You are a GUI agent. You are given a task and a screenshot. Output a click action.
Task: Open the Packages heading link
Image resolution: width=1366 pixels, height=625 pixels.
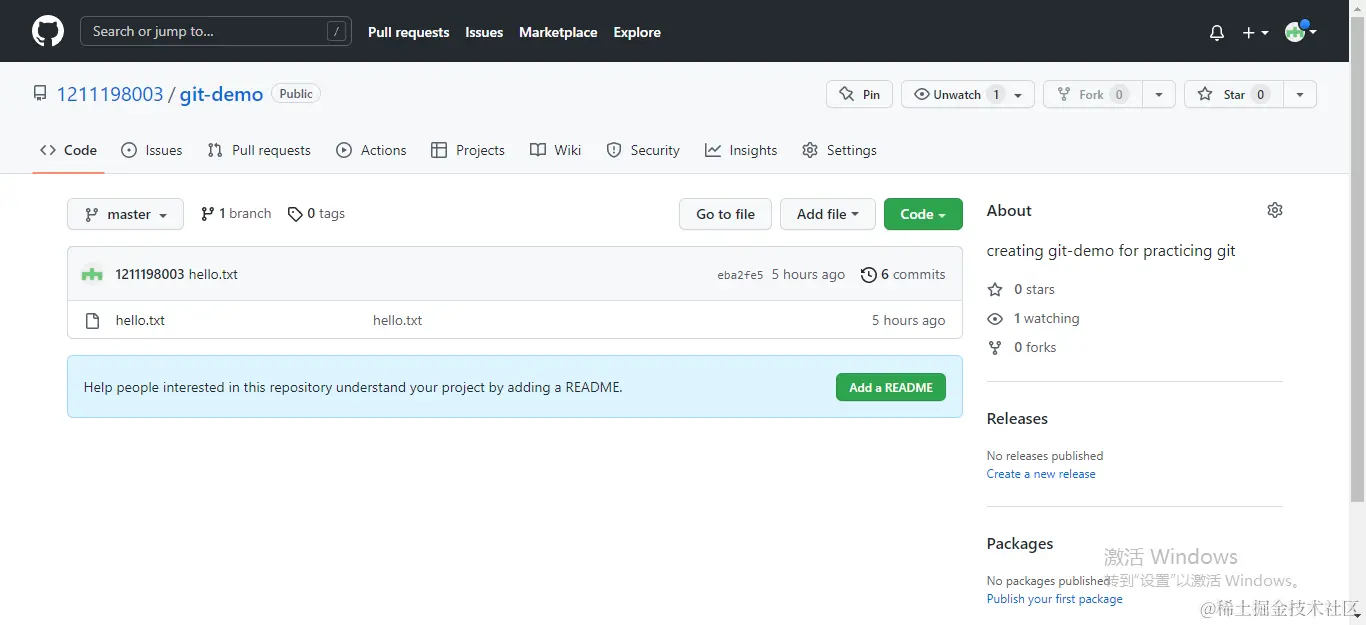pos(1020,543)
